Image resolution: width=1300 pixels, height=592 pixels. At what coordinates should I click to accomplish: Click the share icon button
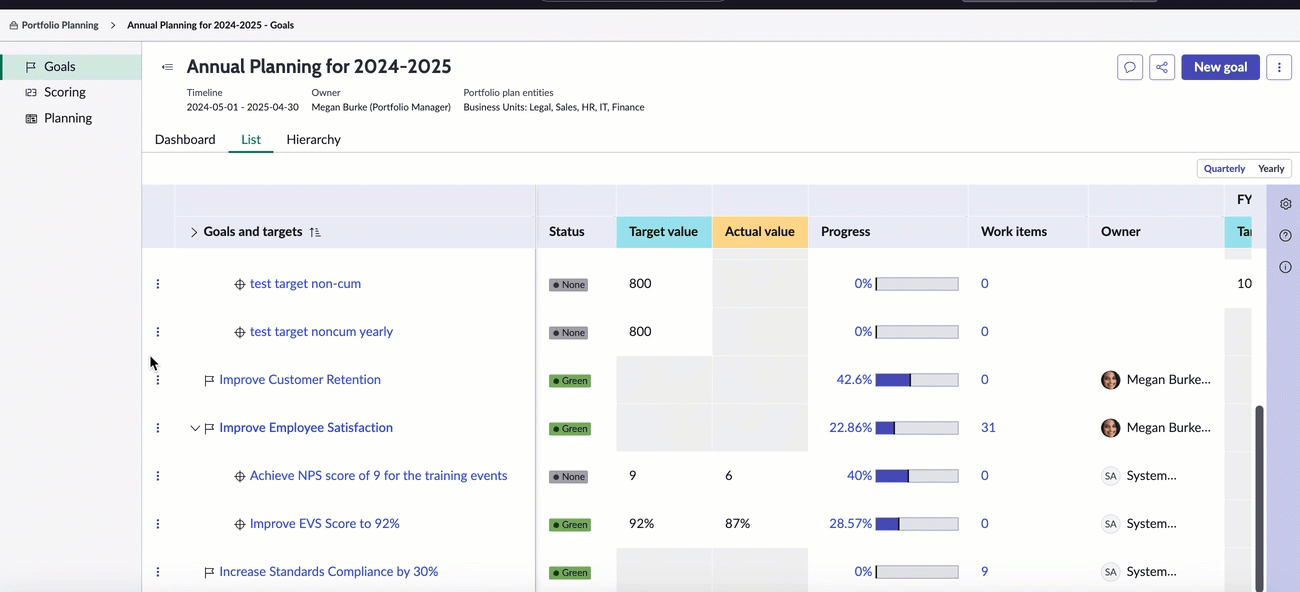tap(1162, 67)
